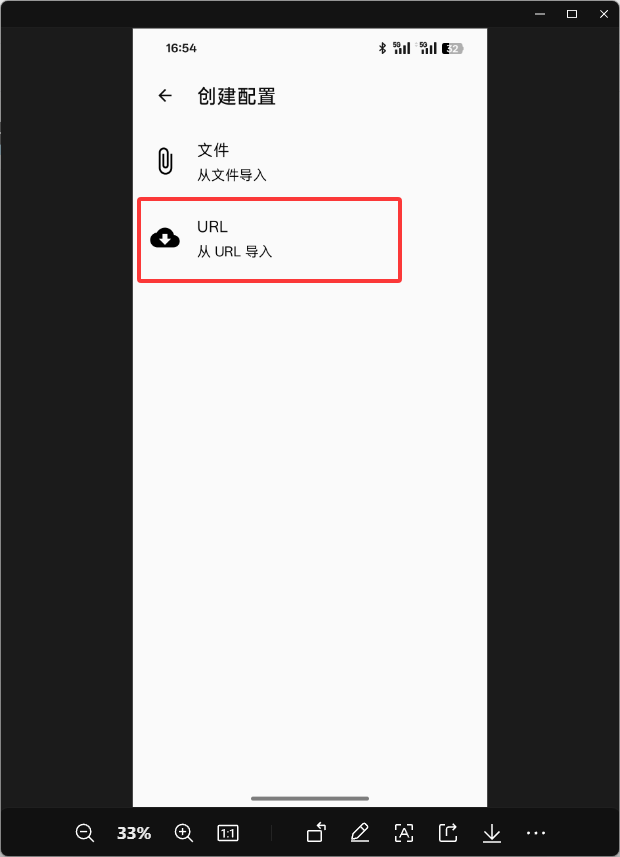
Task: Zoom out with the minus magnifier
Action: coord(85,833)
